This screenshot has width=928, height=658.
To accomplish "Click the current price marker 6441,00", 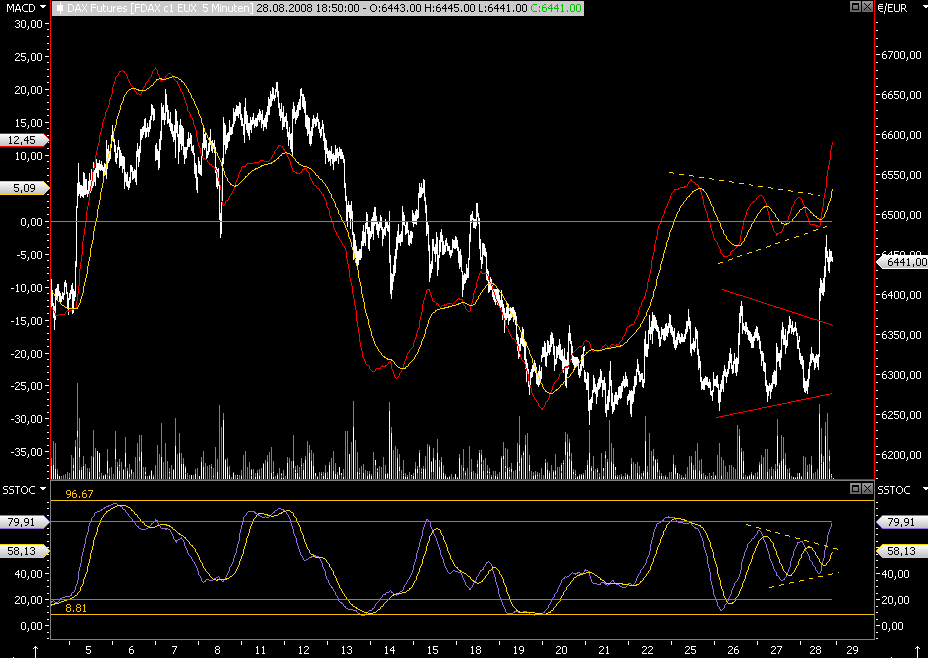I will 903,262.
